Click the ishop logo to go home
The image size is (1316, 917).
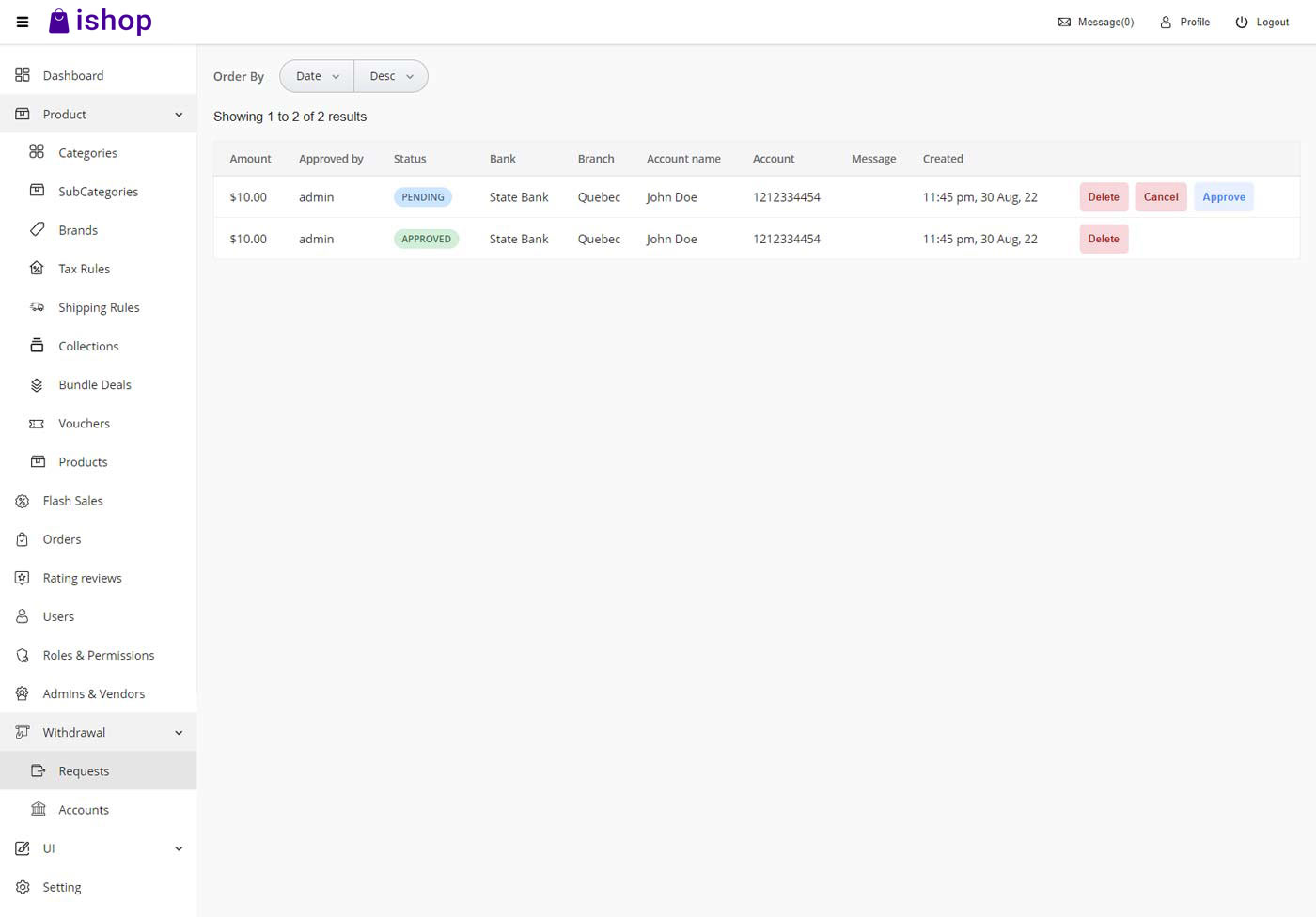(100, 21)
